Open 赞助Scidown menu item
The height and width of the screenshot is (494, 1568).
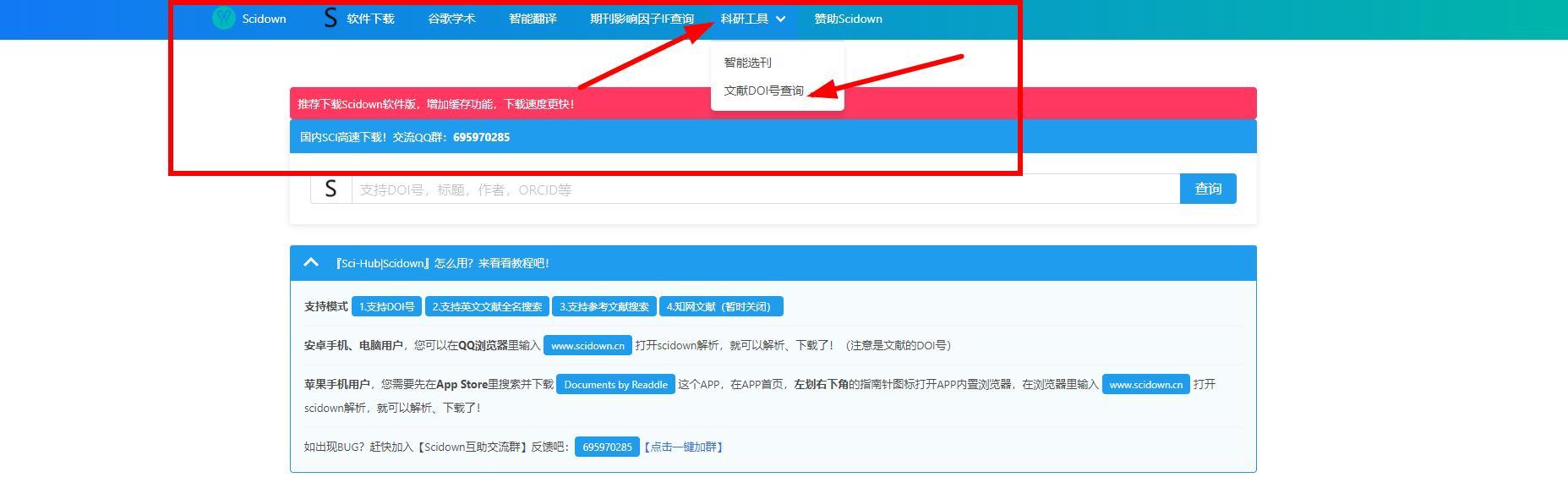(848, 19)
